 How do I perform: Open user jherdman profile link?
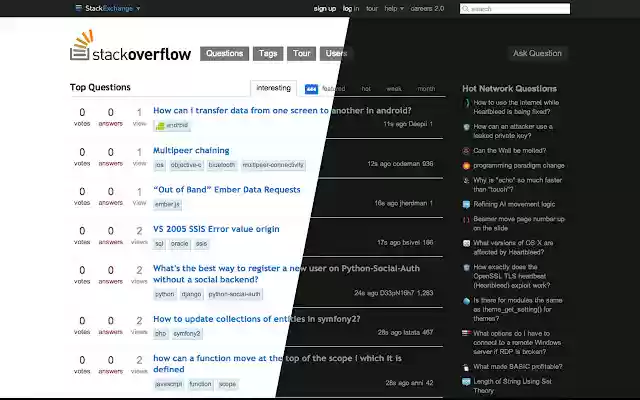click(x=413, y=203)
